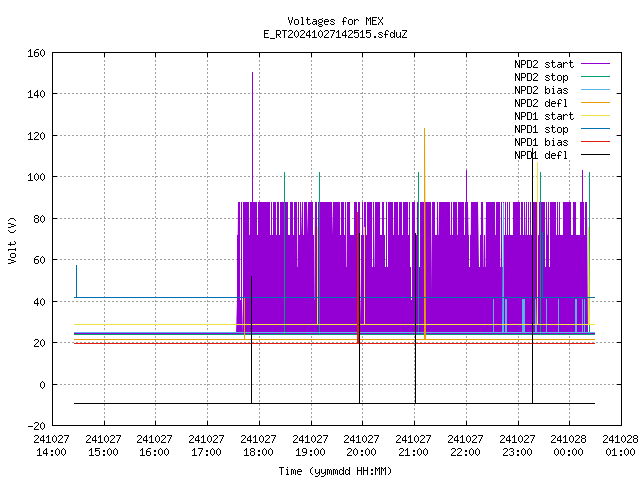Image resolution: width=640 pixels, height=480 pixels.
Task: Click the y-axis tick label 0
Action: (42, 385)
